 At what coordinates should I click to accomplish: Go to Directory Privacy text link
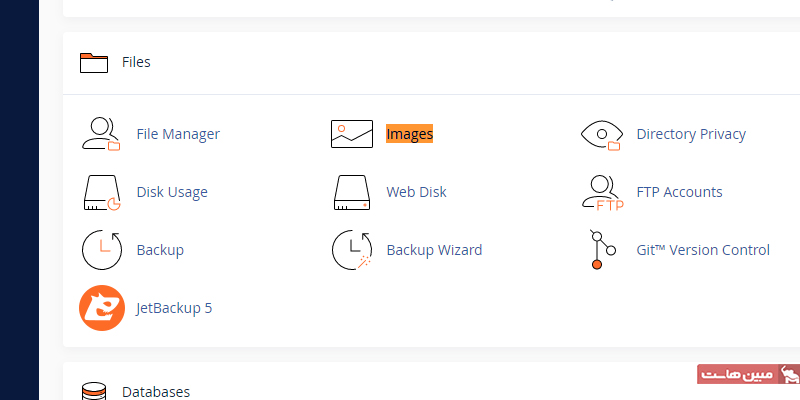(x=691, y=134)
